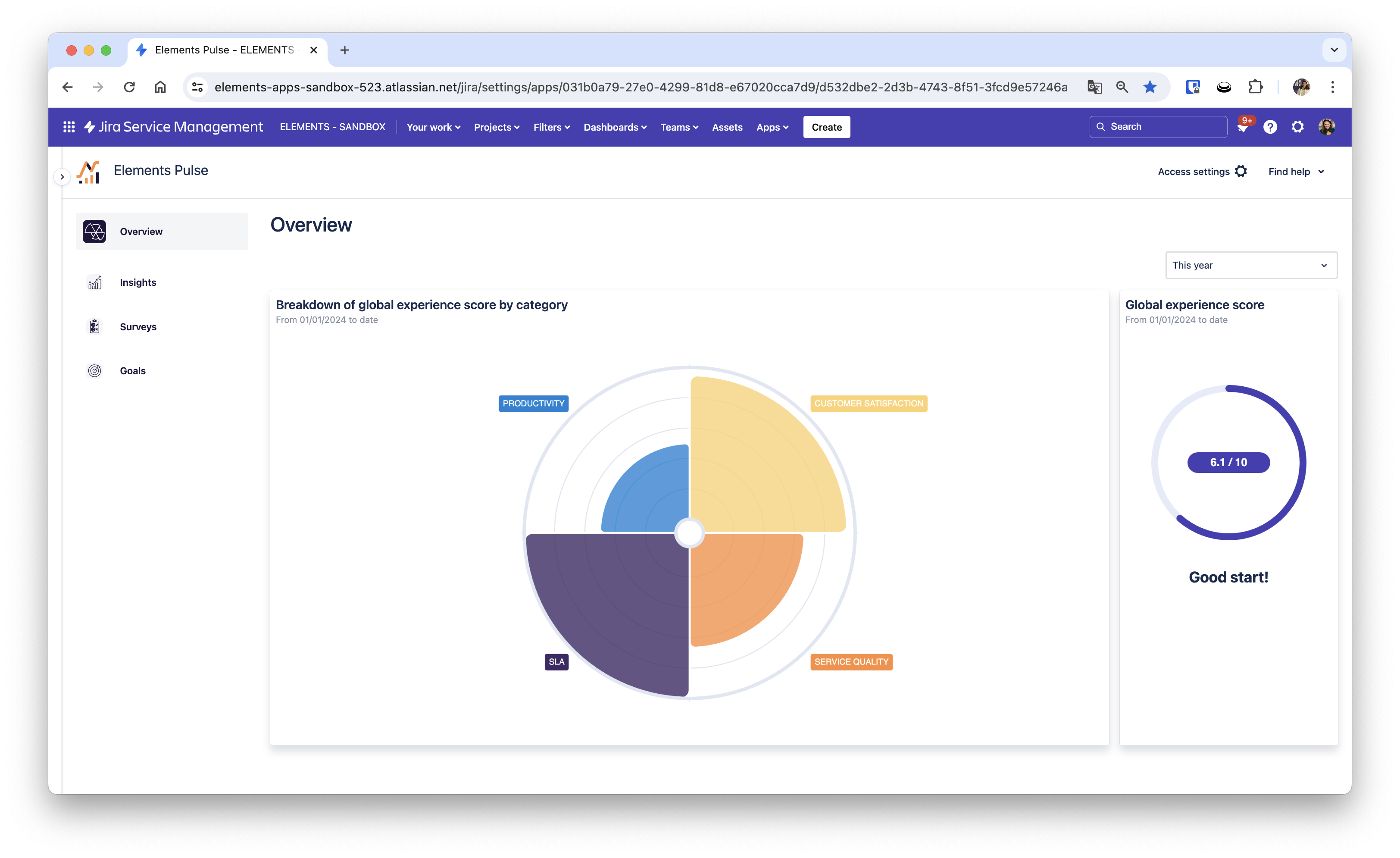Screen dimensions: 1400x858
Task: Bookmark page with the star icon
Action: click(x=1150, y=87)
